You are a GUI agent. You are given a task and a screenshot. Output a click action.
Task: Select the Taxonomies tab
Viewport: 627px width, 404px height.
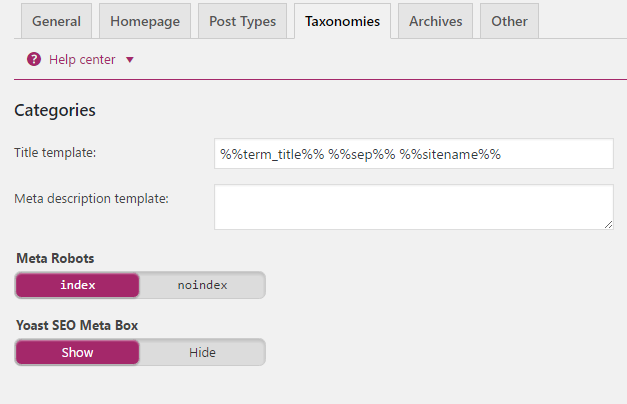click(x=342, y=21)
